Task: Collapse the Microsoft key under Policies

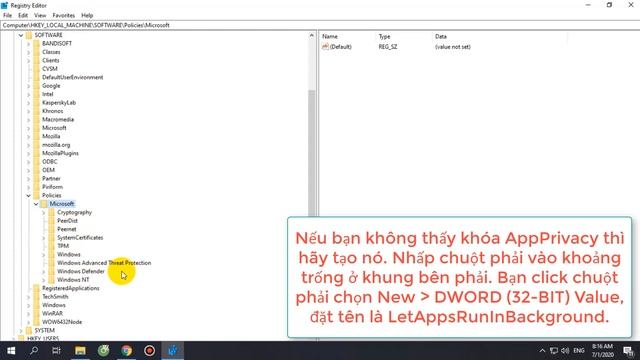Action: click(x=36, y=204)
